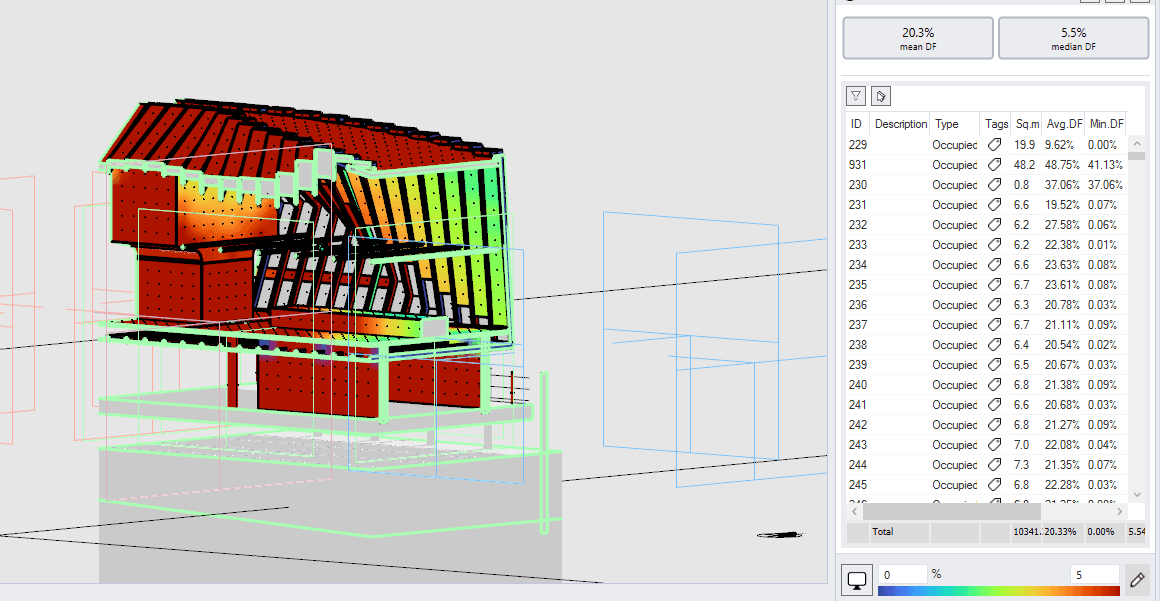Select the 5.5% median DF metric card
Viewport: 1160px width, 601px height.
click(x=1073, y=38)
